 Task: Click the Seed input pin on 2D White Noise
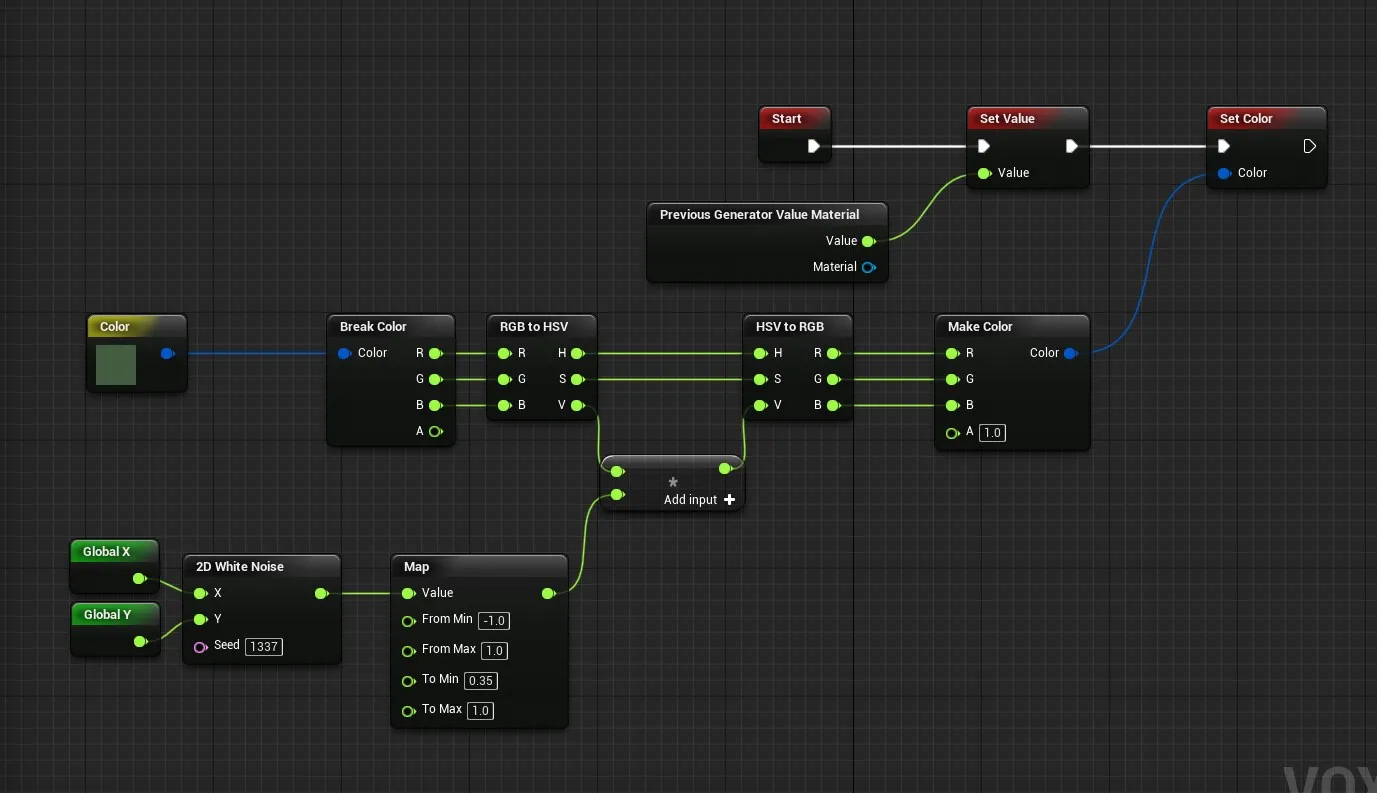200,646
